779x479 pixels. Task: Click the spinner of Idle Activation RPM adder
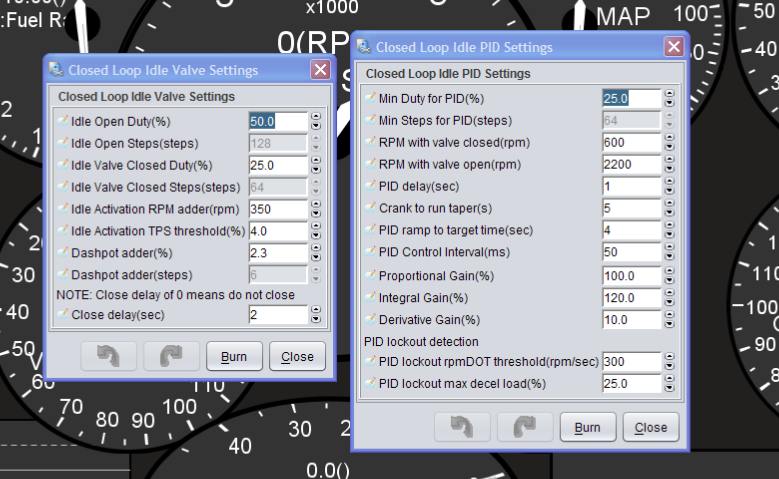315,209
